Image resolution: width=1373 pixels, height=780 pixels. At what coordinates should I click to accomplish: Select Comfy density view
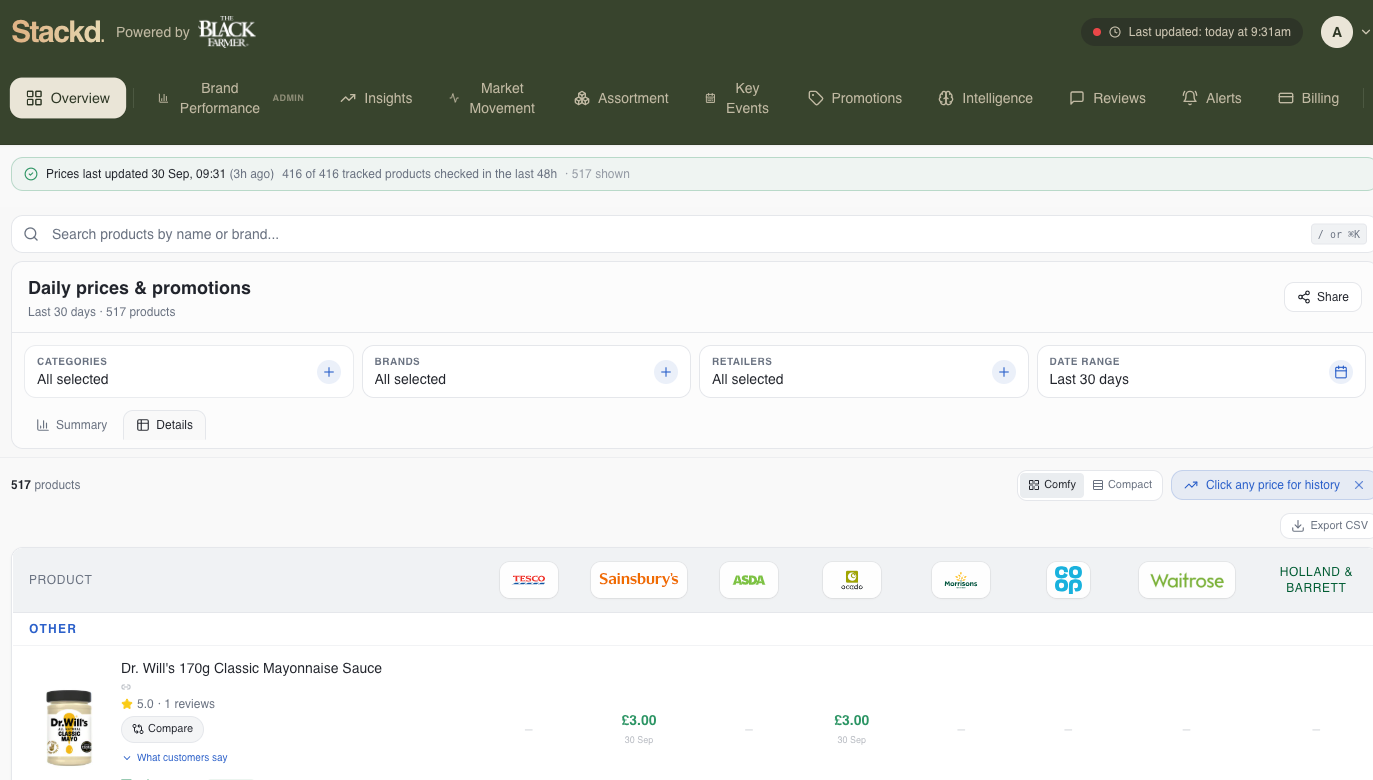coord(1052,485)
